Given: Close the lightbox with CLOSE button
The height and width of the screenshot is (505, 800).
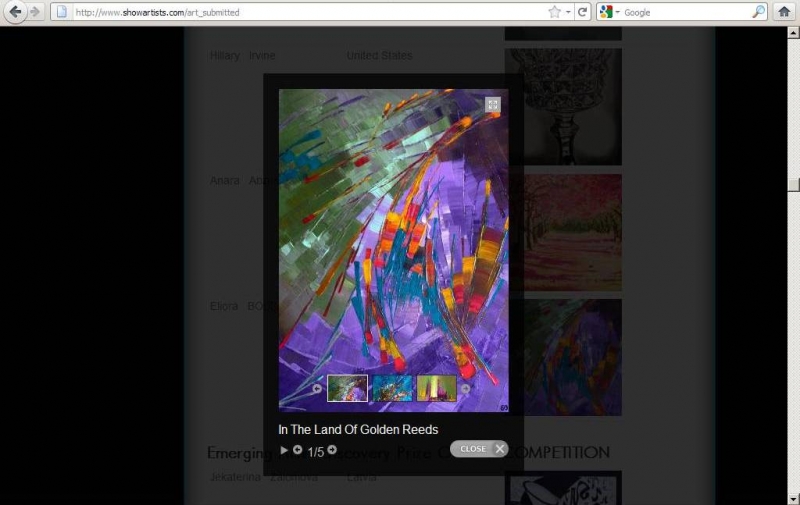Looking at the screenshot, I should pos(479,449).
